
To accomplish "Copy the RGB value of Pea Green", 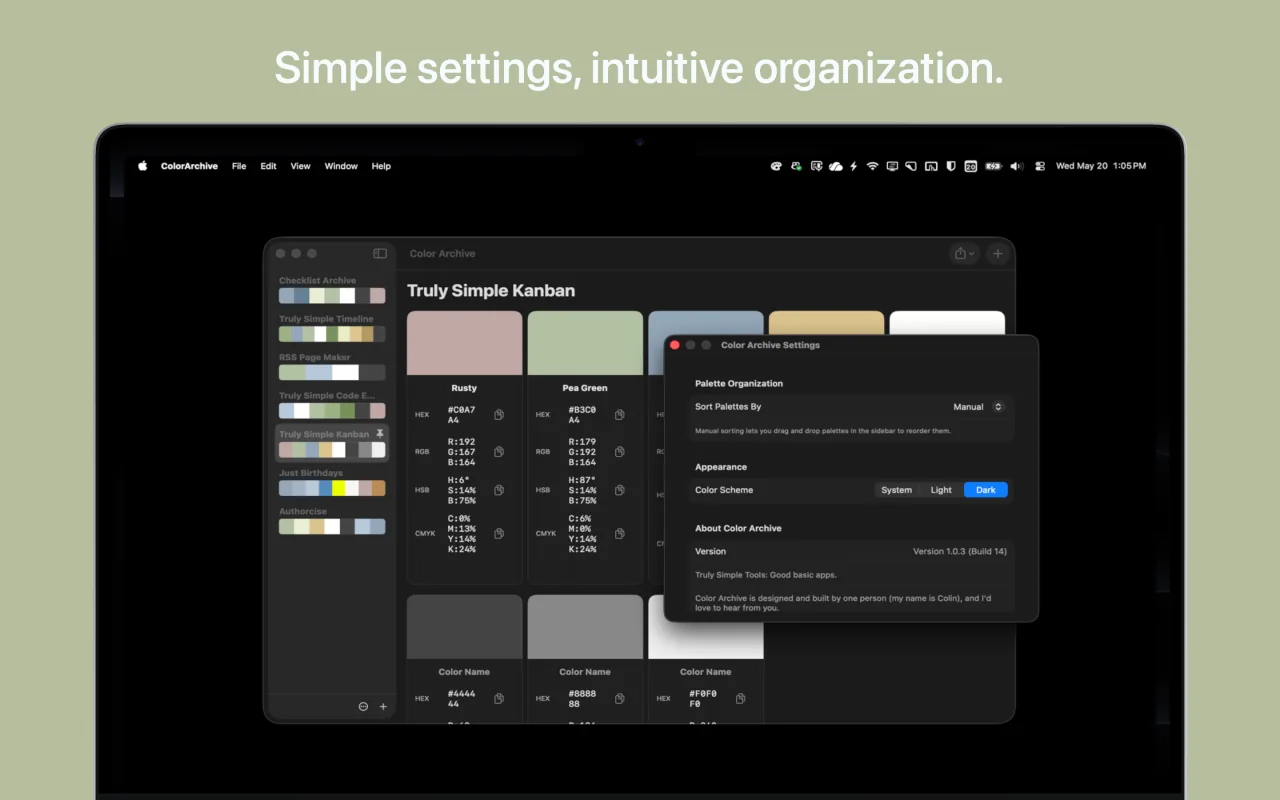I will 620,452.
